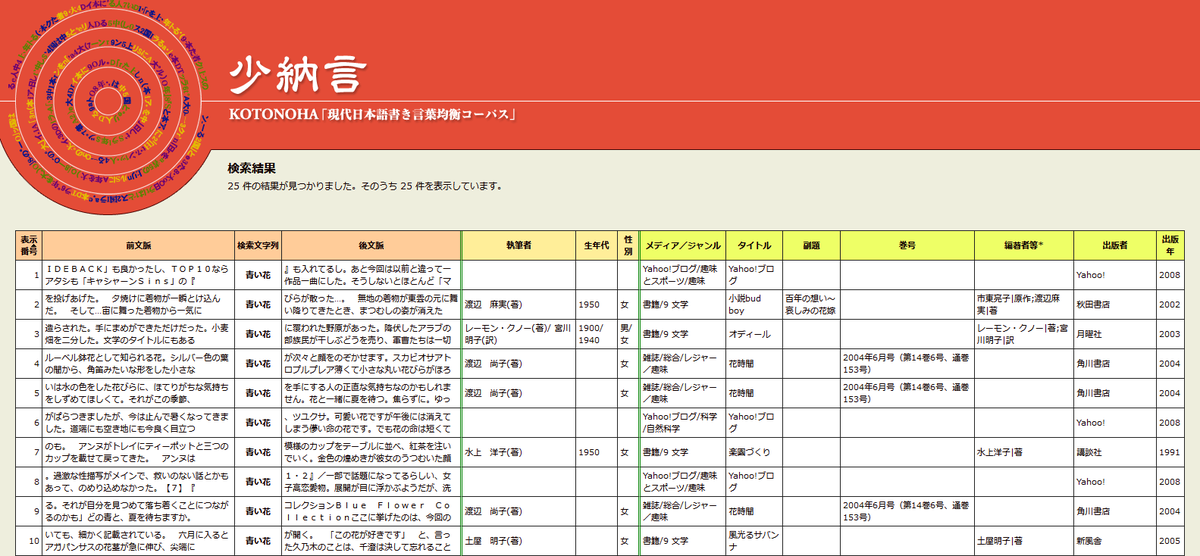Click the KOTONOHA corpus subtitle banner text

[x=372, y=114]
